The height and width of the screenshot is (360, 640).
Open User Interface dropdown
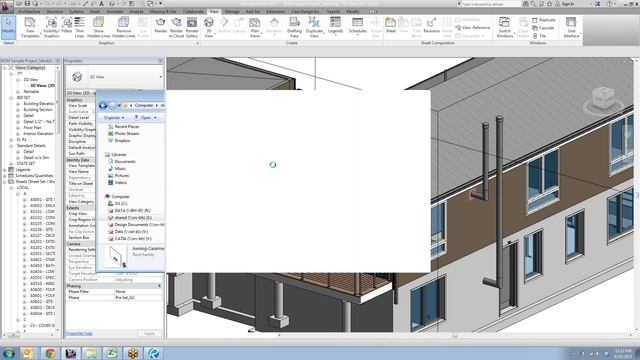(571, 27)
